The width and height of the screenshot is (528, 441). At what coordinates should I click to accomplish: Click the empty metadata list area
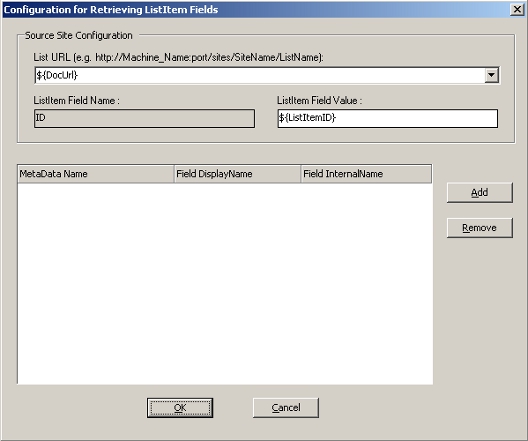point(225,283)
